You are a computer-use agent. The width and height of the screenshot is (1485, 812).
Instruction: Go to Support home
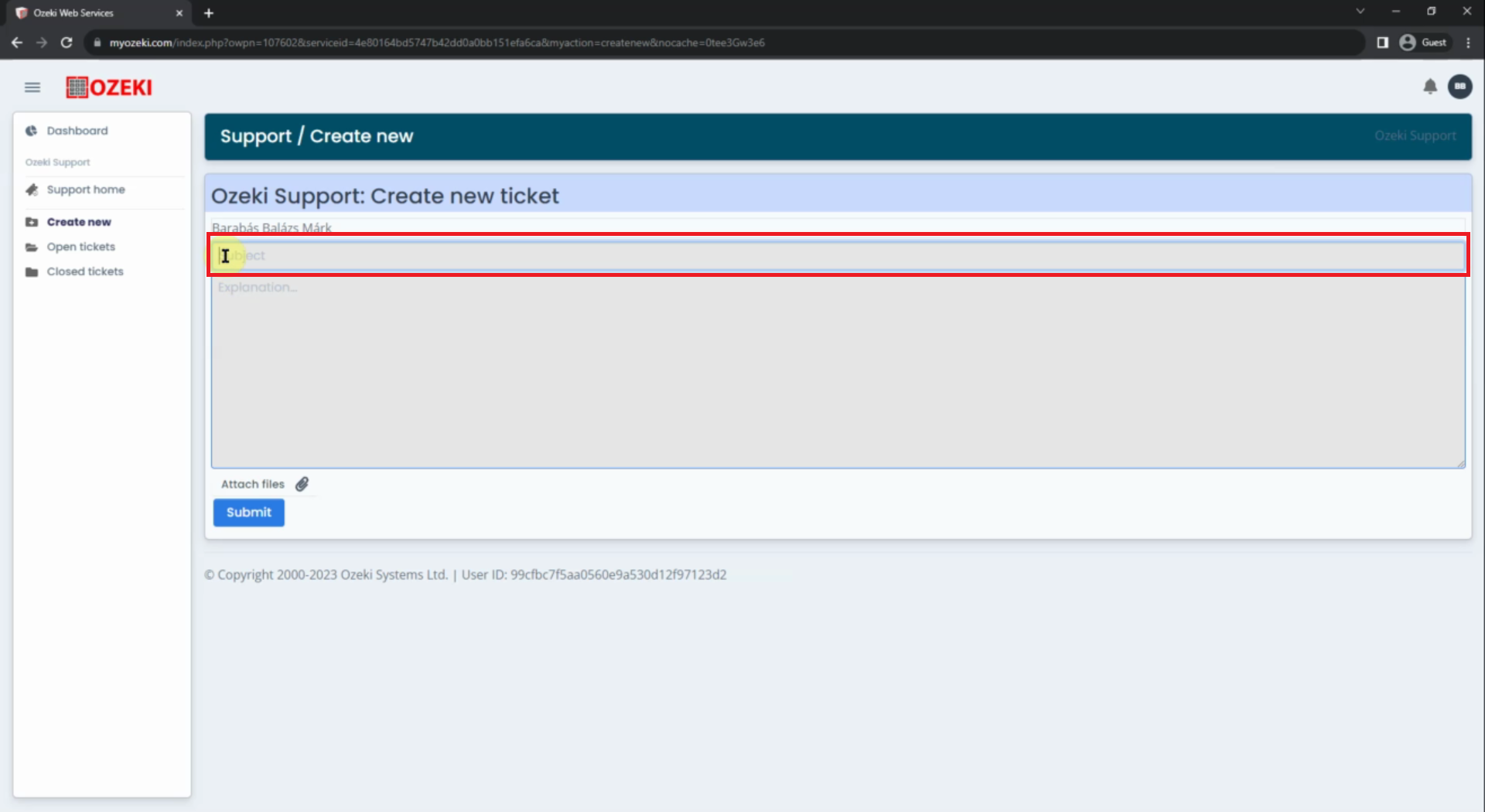[86, 189]
